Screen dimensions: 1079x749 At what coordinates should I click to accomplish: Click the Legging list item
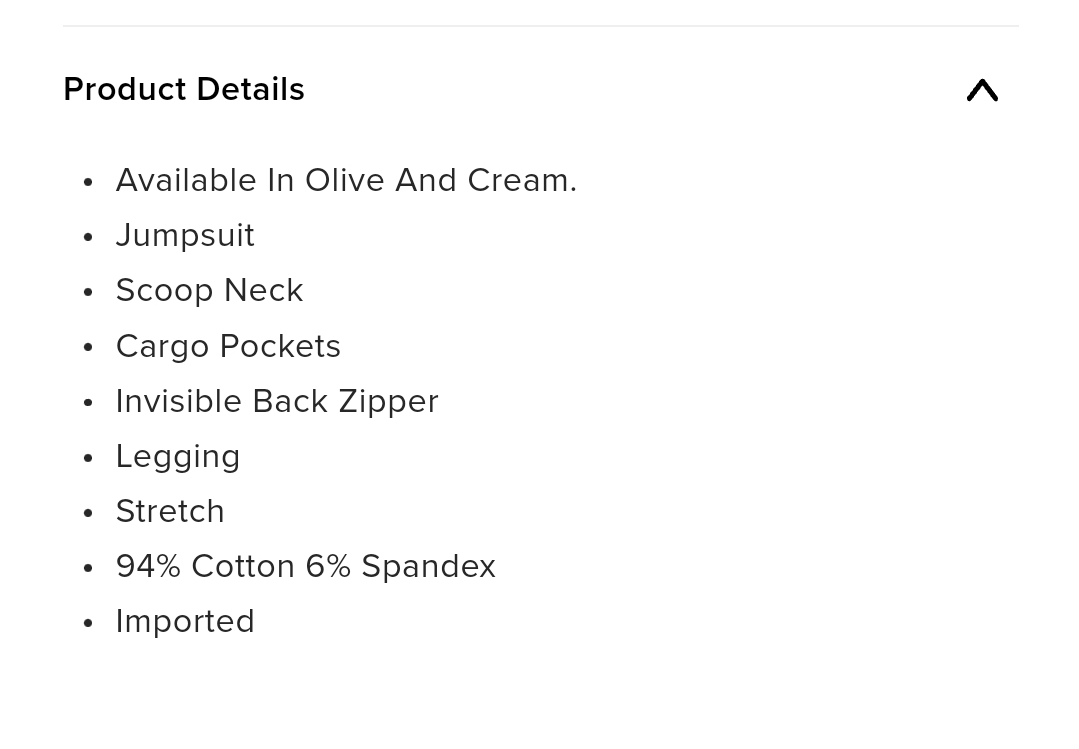click(178, 456)
